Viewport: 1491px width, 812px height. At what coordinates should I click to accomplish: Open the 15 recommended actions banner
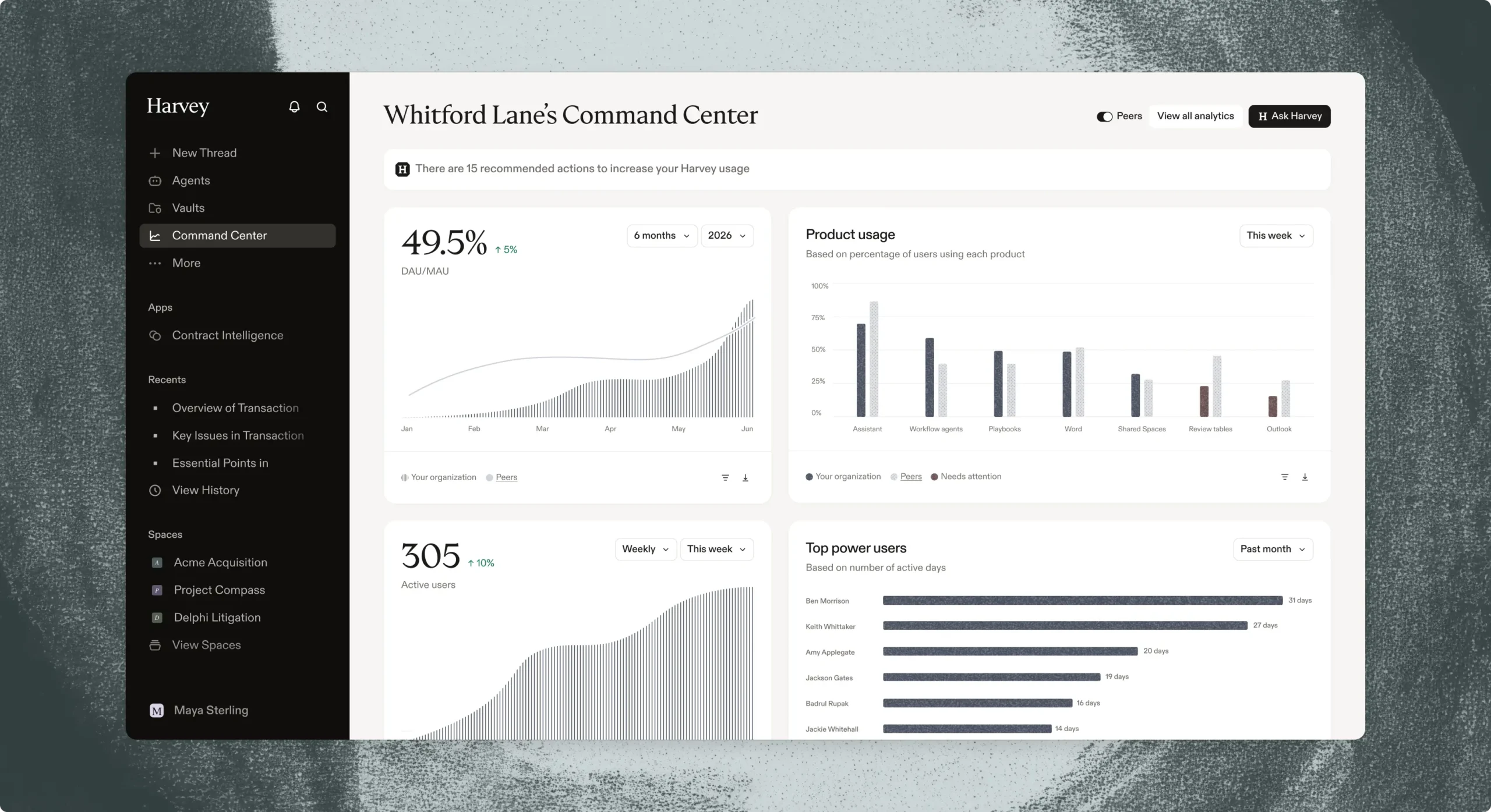857,169
